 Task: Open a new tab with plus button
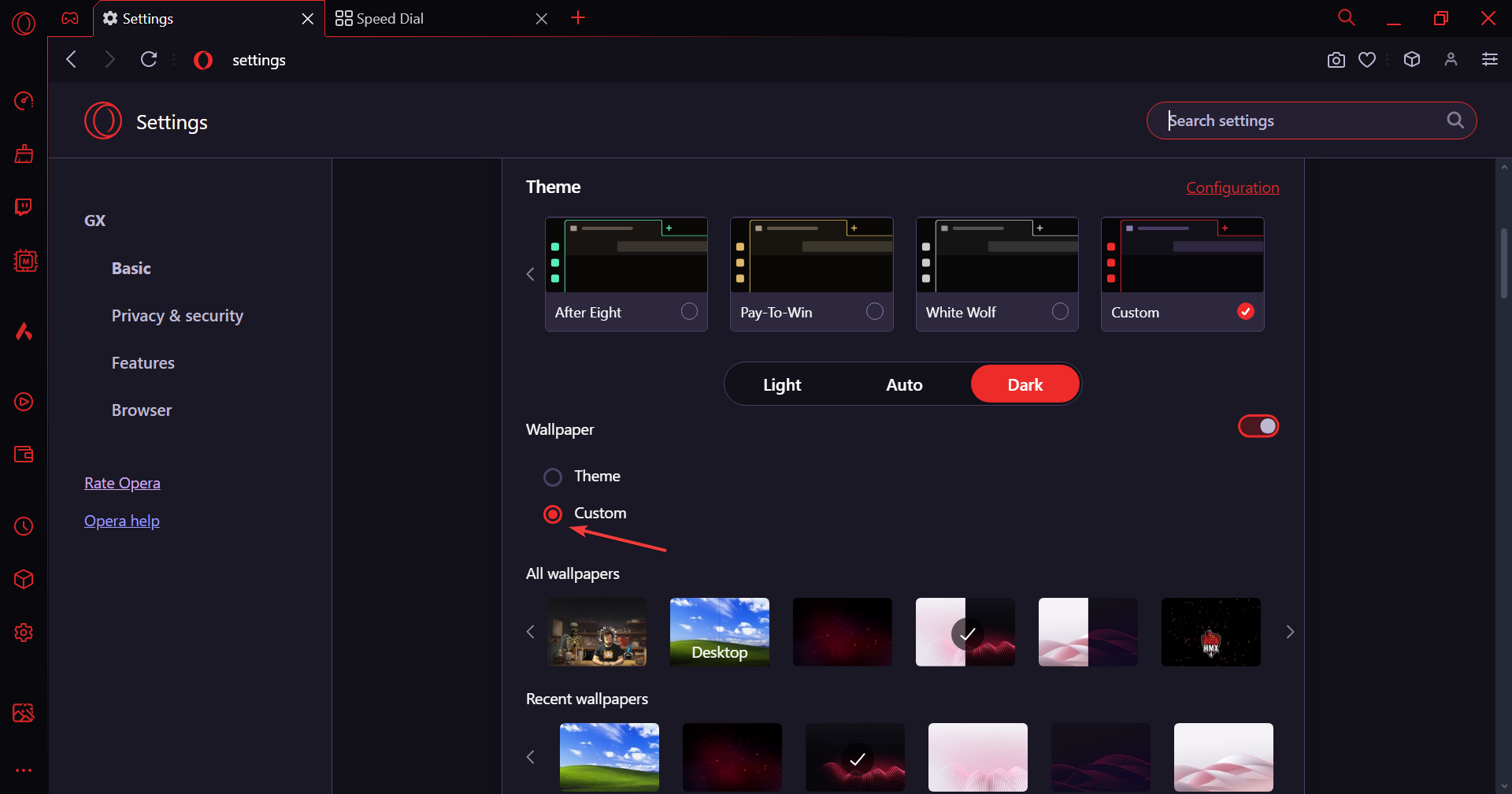578,17
